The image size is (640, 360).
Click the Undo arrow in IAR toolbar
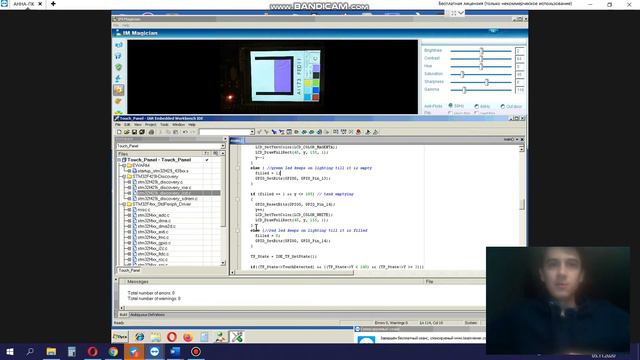(185, 132)
